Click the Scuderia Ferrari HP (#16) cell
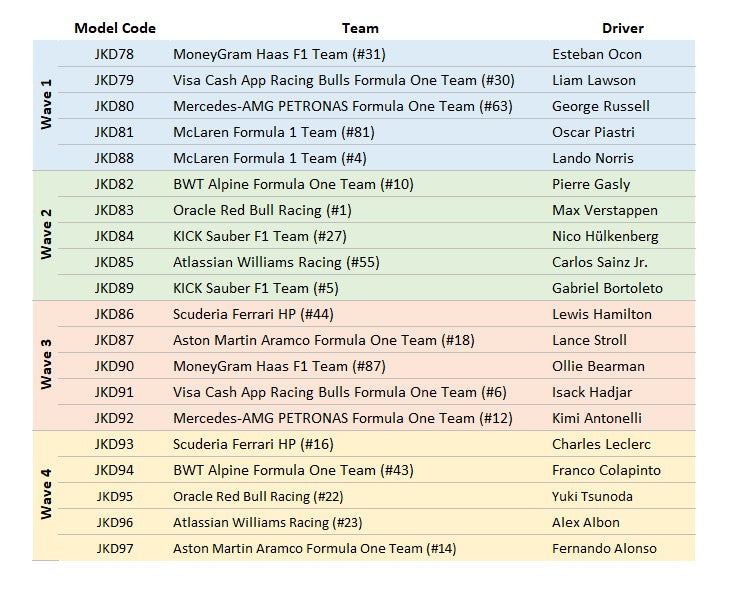Viewport: 732px width, 599px height. tap(253, 444)
